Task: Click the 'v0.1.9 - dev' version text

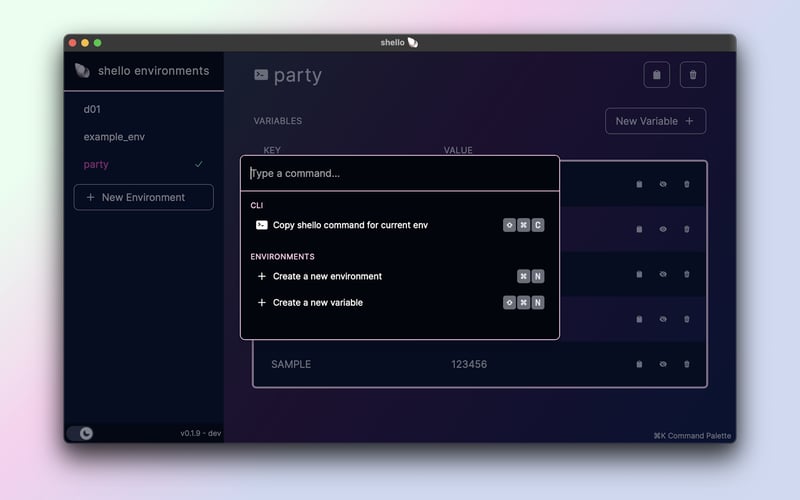Action: 201,433
